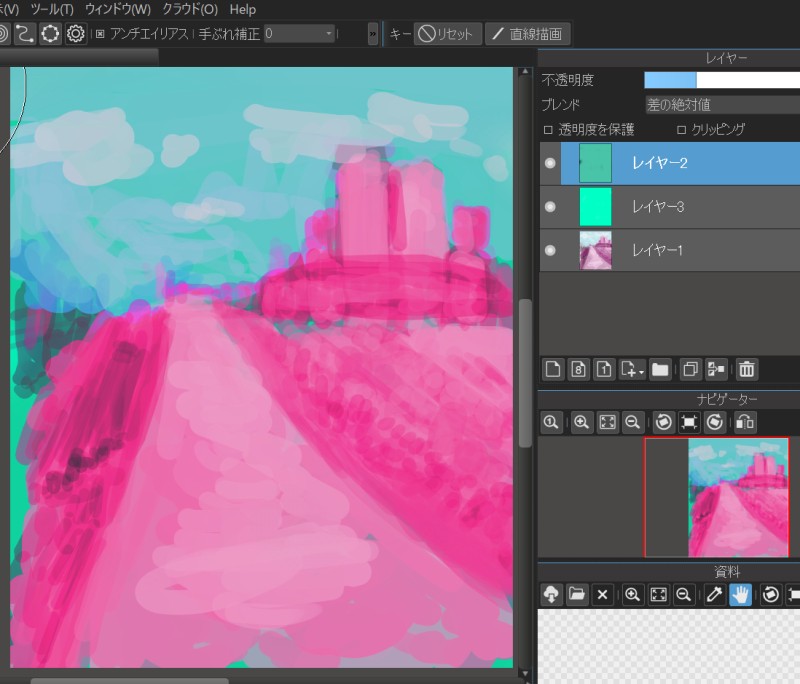Select the concentric circle snap icon
Image resolution: width=800 pixels, height=684 pixels.
(3, 34)
